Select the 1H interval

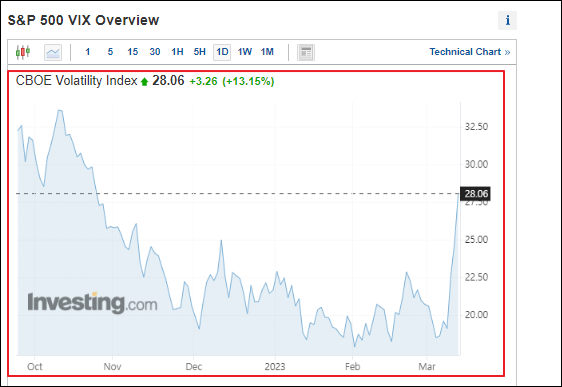coord(177,52)
